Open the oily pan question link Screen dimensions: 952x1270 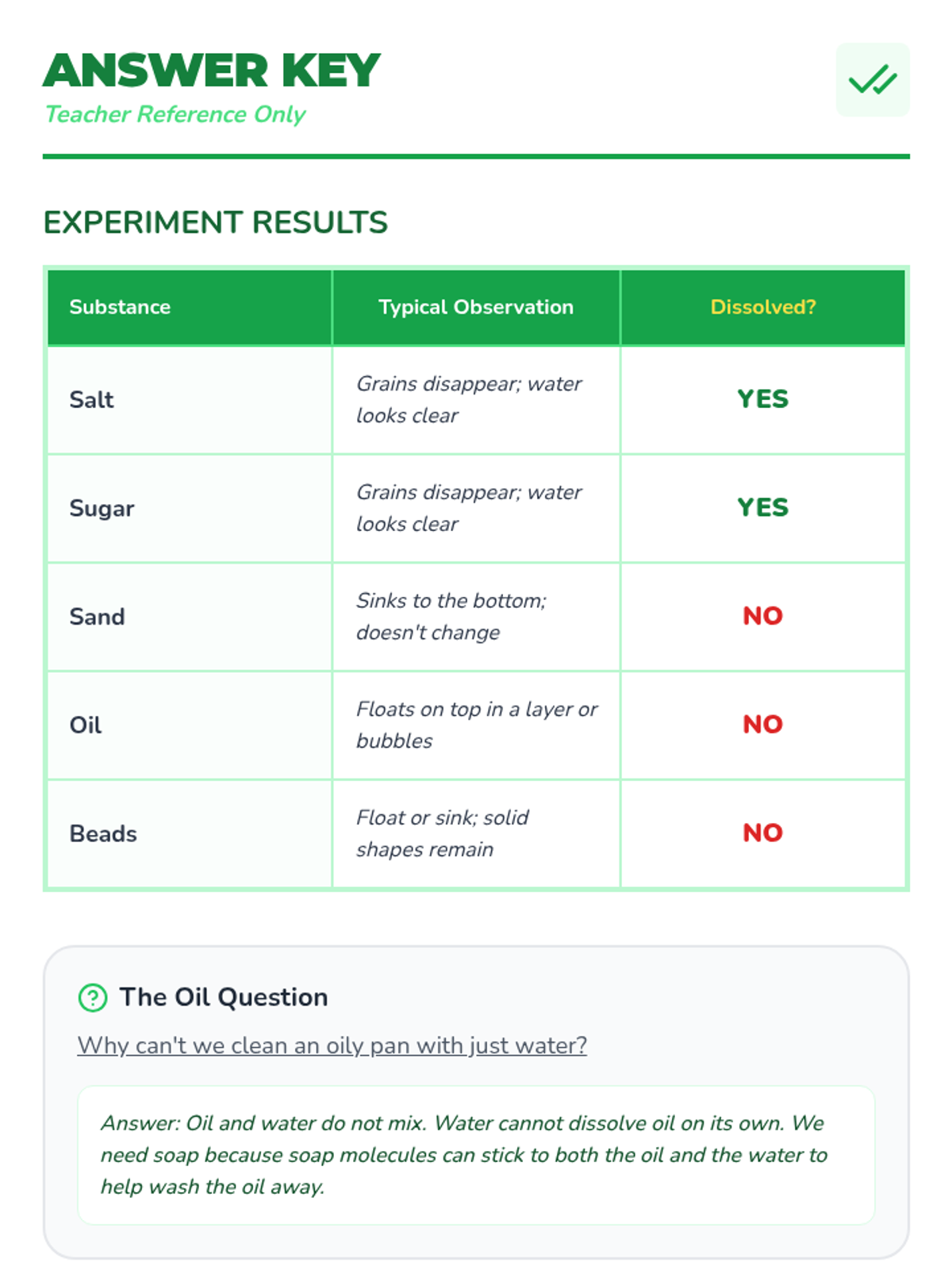tap(332, 1045)
